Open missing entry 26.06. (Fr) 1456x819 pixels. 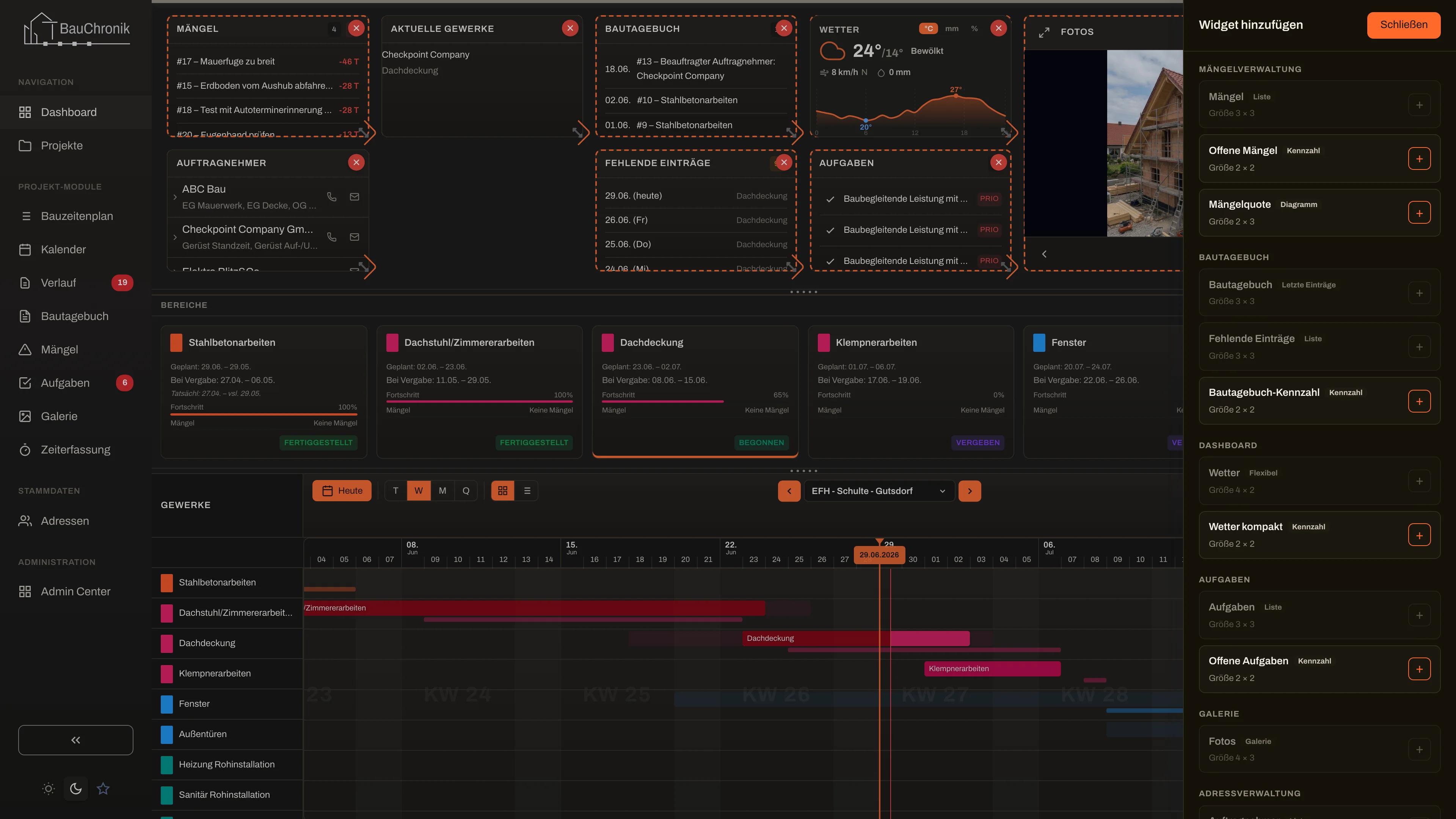(696, 220)
